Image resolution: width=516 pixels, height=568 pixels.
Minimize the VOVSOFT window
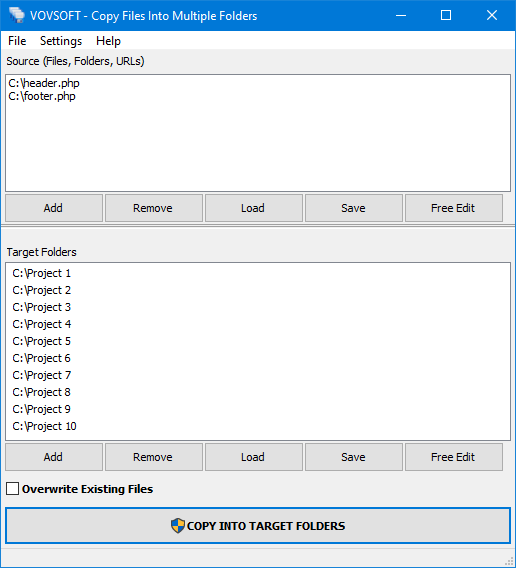click(401, 15)
